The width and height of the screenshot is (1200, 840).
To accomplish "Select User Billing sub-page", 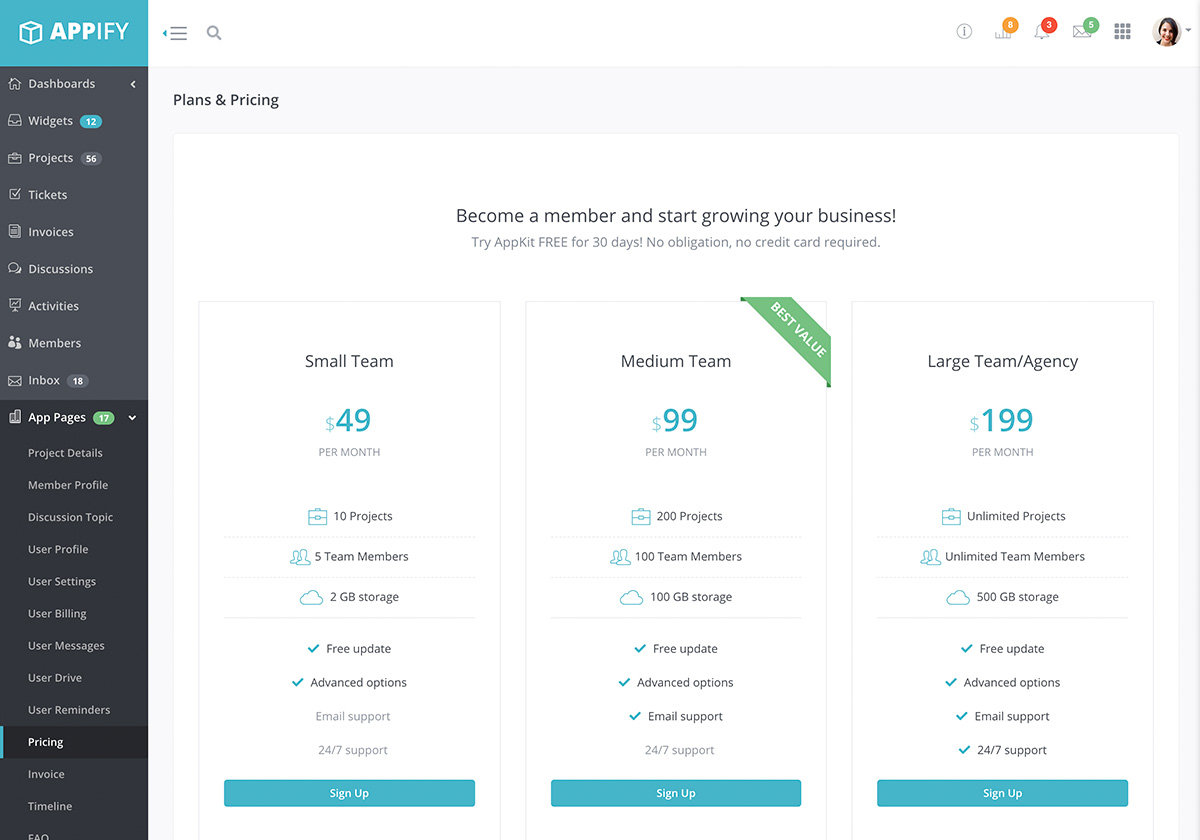I will click(x=57, y=613).
